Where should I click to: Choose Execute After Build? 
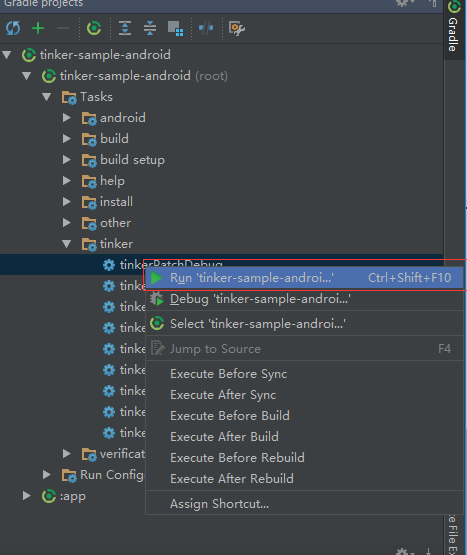(x=304, y=437)
